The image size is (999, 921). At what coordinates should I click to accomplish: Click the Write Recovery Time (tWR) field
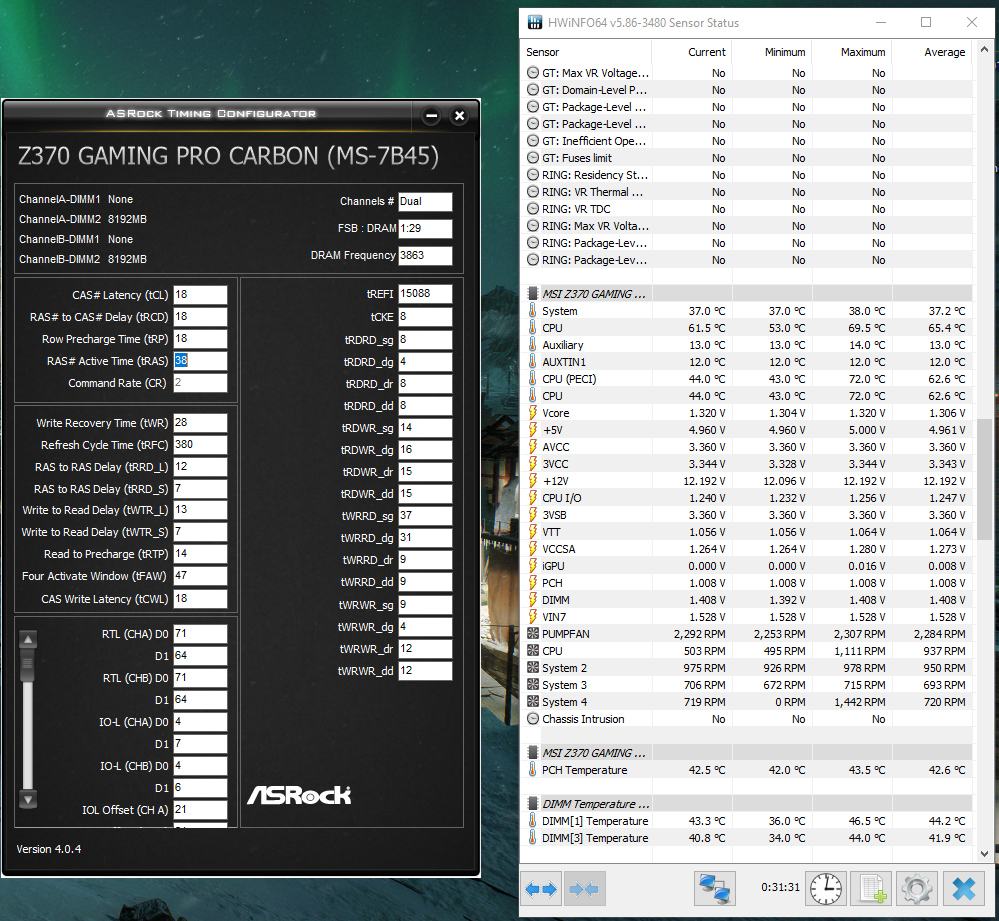point(200,423)
